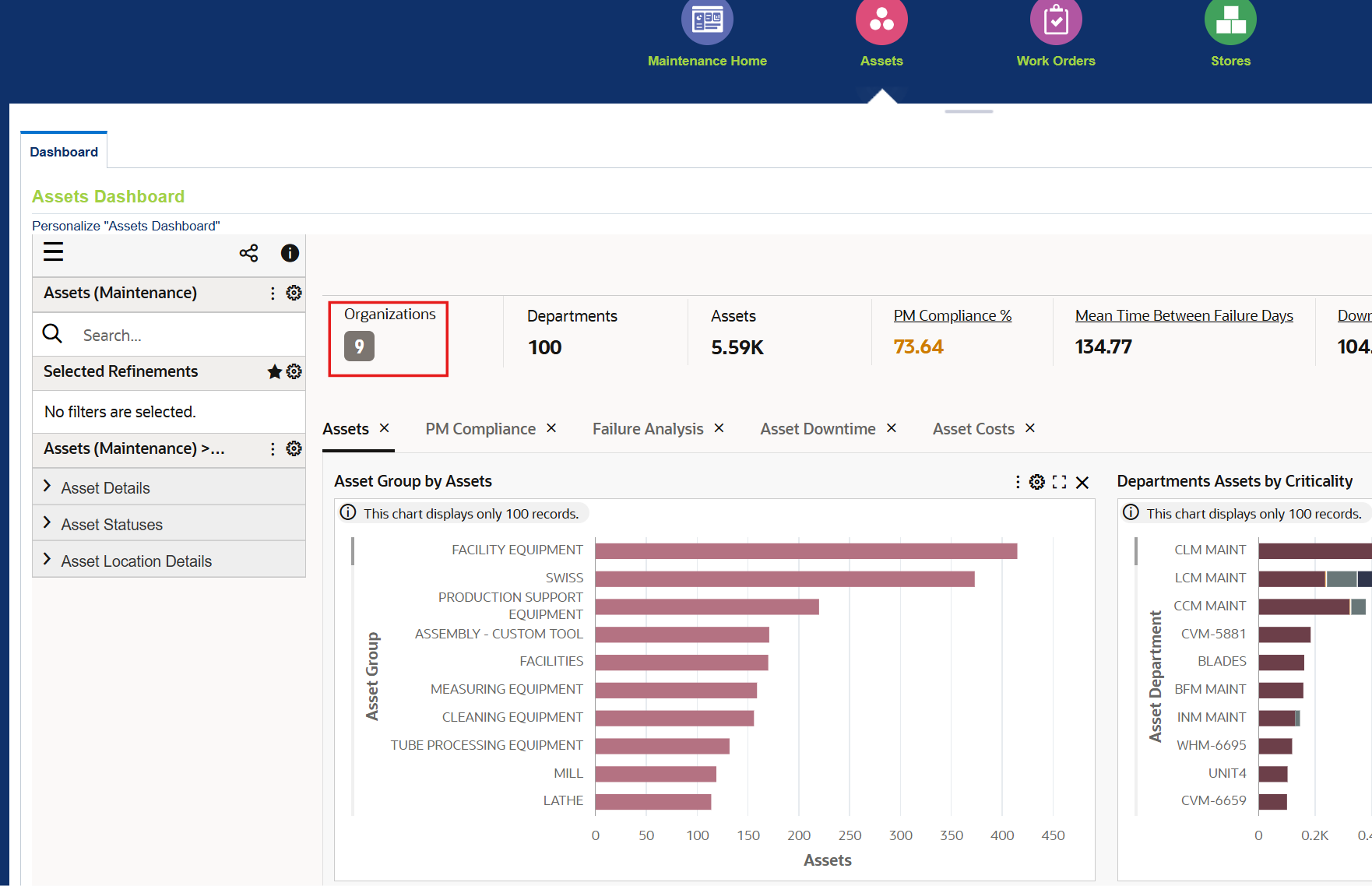Click the info icon in the side panel

click(290, 253)
